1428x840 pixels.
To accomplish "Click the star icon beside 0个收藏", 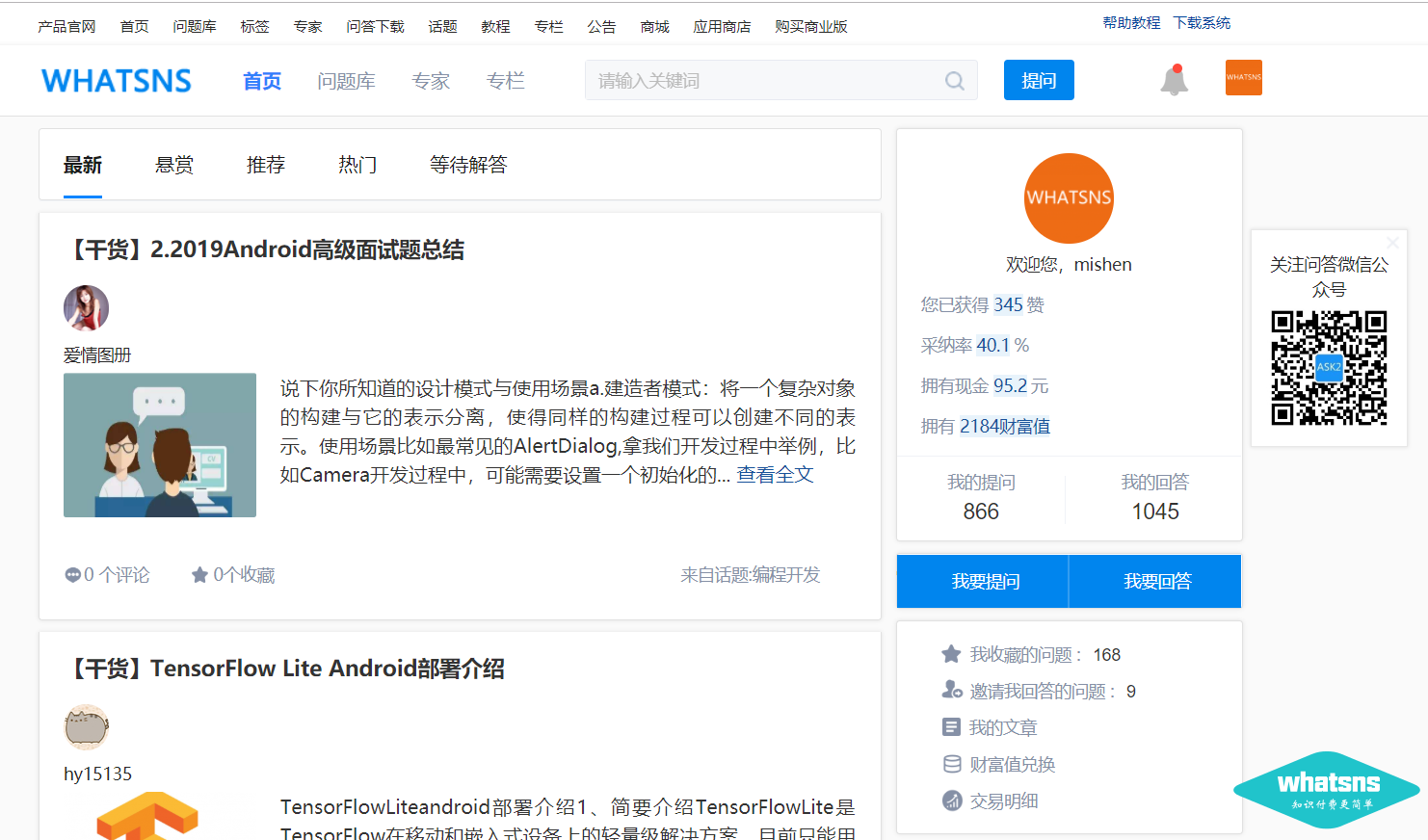I will 199,575.
